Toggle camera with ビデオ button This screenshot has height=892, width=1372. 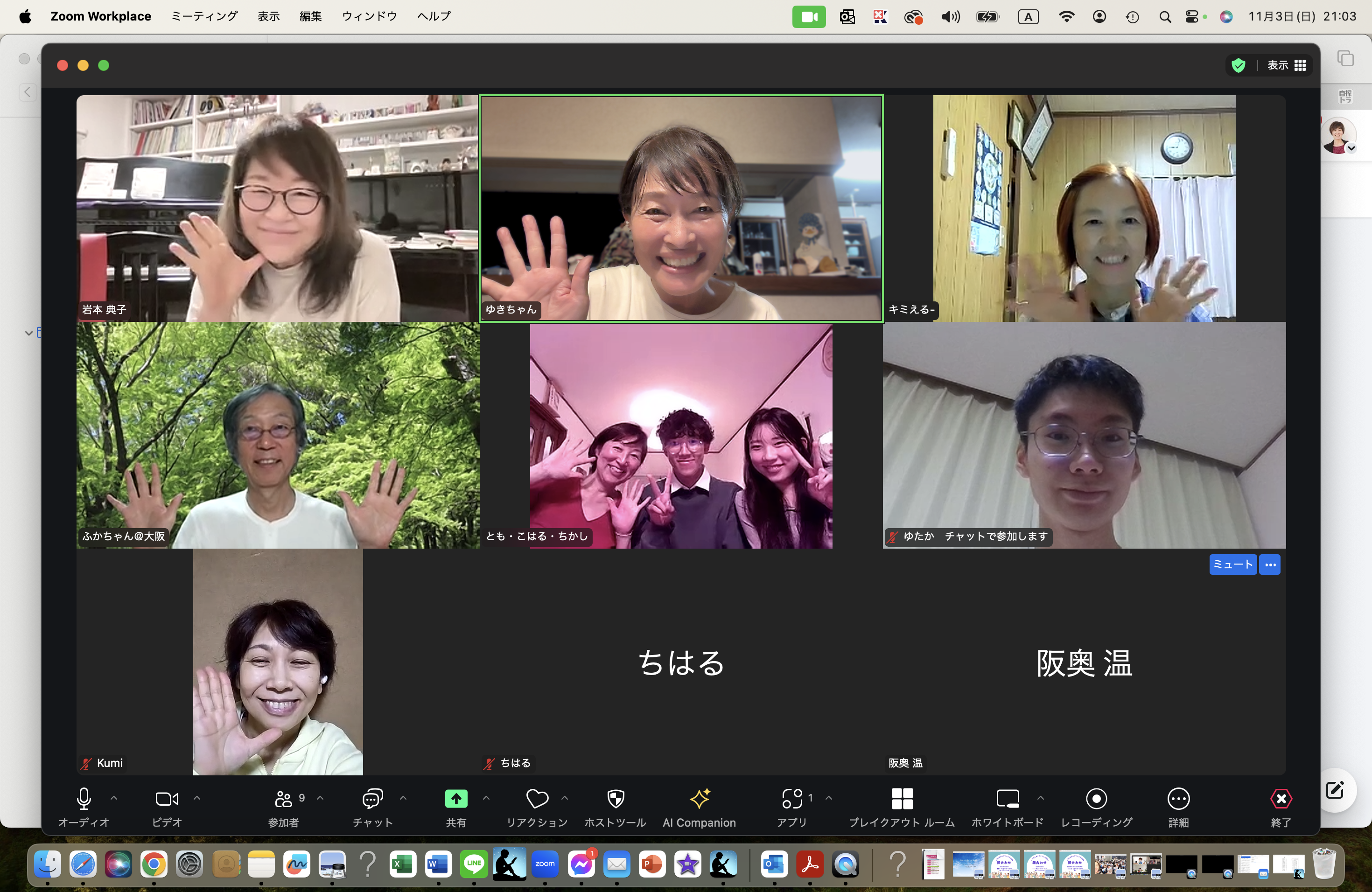(167, 799)
